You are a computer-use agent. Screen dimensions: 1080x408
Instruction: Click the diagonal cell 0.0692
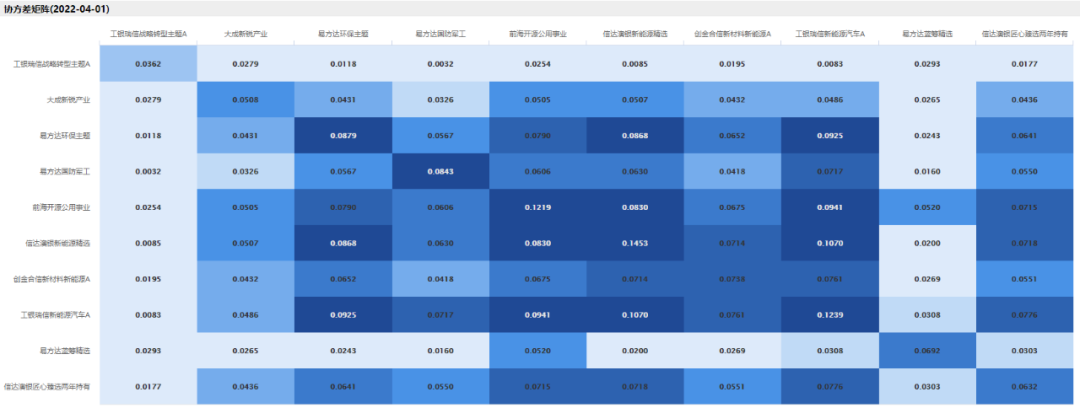(x=927, y=350)
